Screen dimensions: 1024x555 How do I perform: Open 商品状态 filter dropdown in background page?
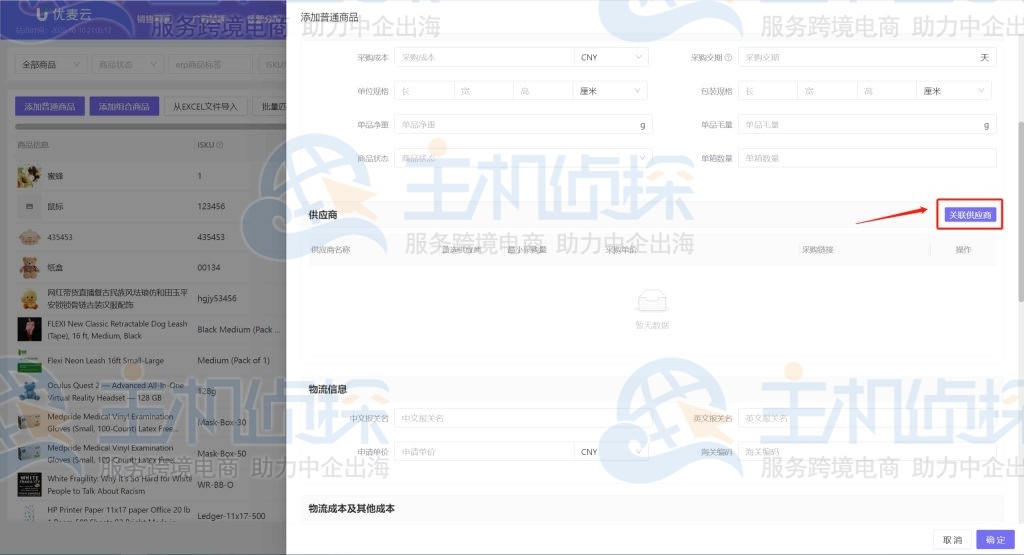127,65
